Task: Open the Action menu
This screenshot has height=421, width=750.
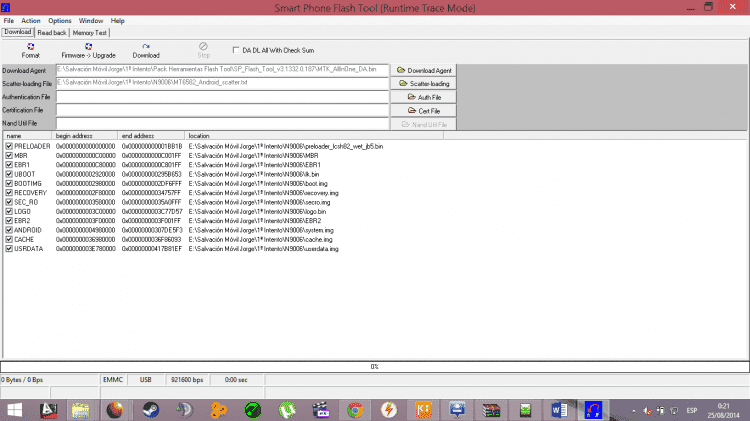Action: point(31,21)
